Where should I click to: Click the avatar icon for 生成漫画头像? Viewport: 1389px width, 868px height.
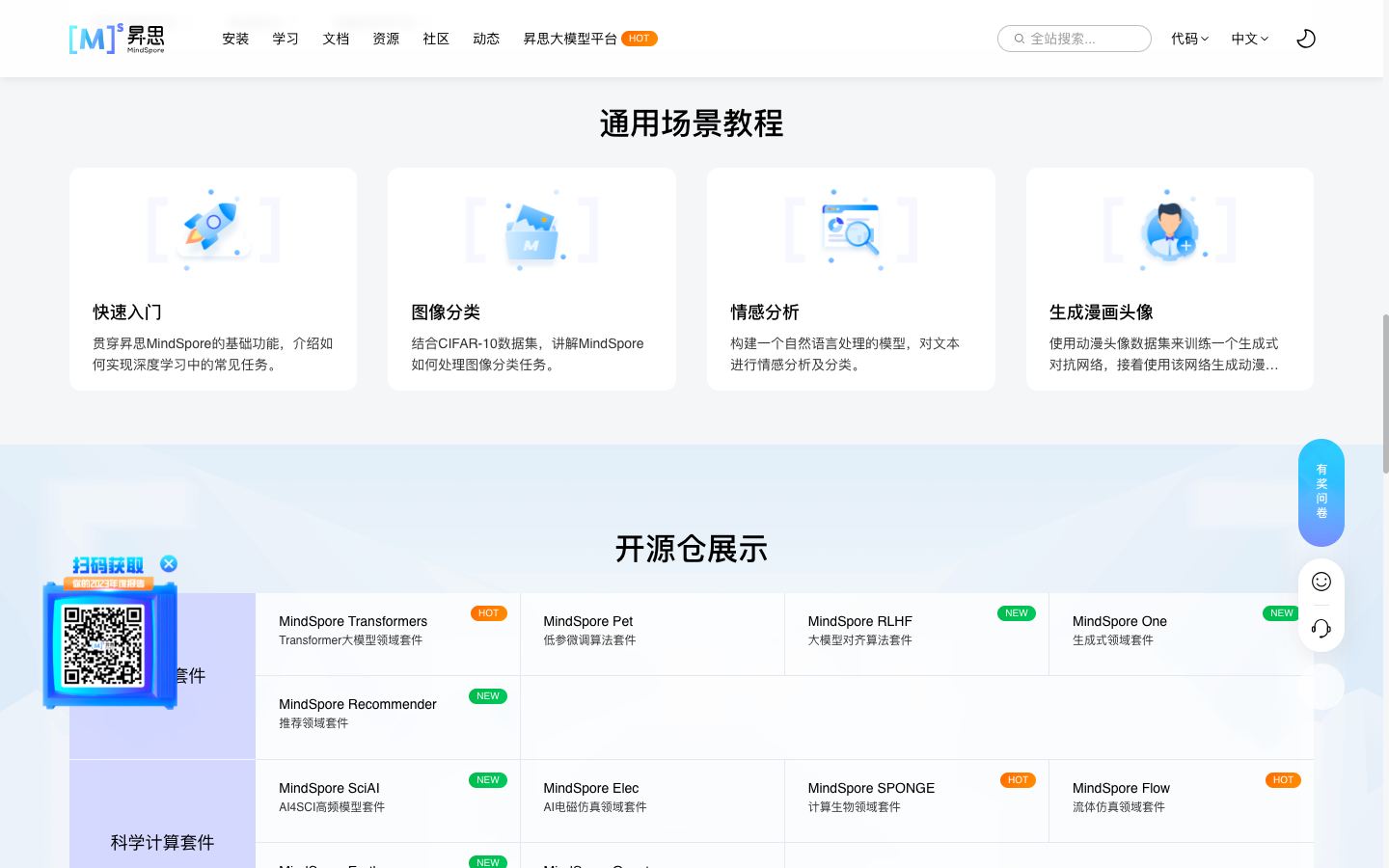1170,230
